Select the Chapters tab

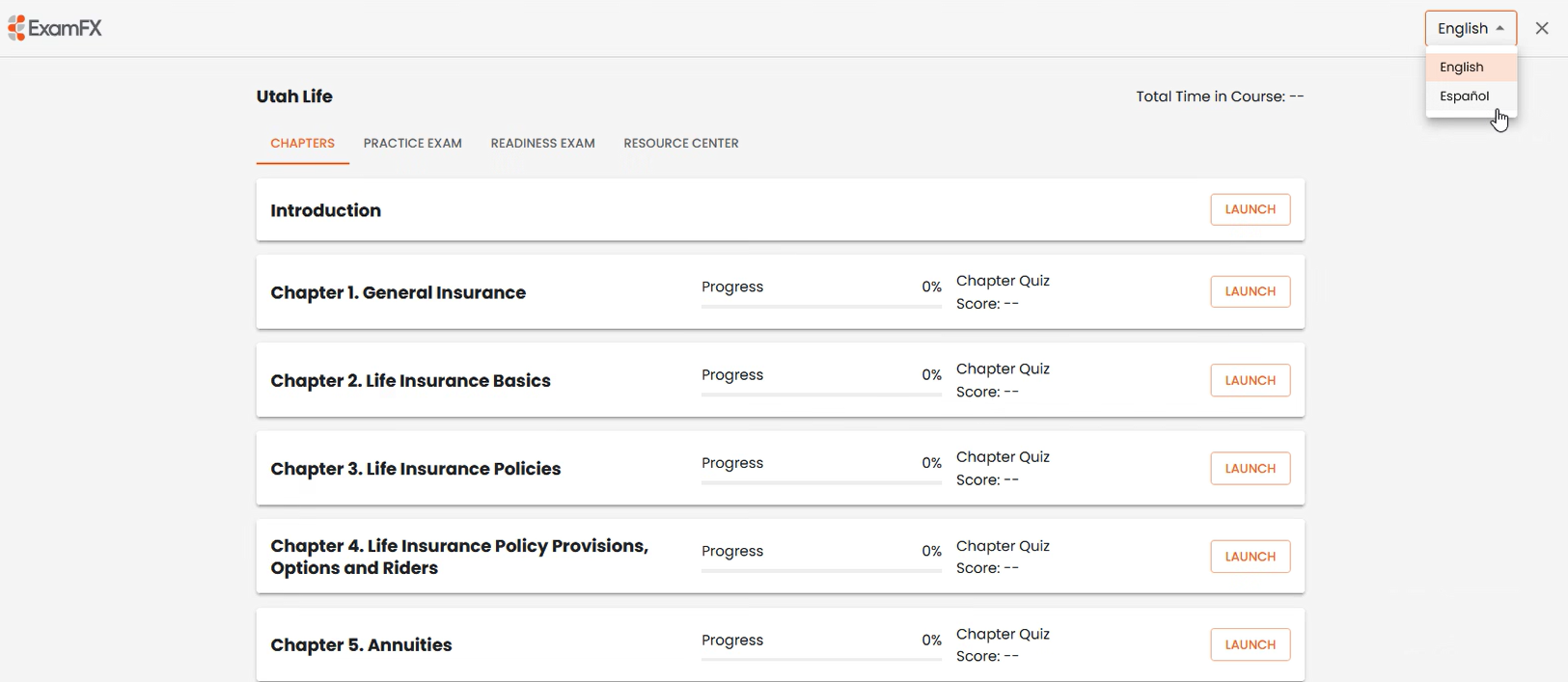(x=302, y=143)
